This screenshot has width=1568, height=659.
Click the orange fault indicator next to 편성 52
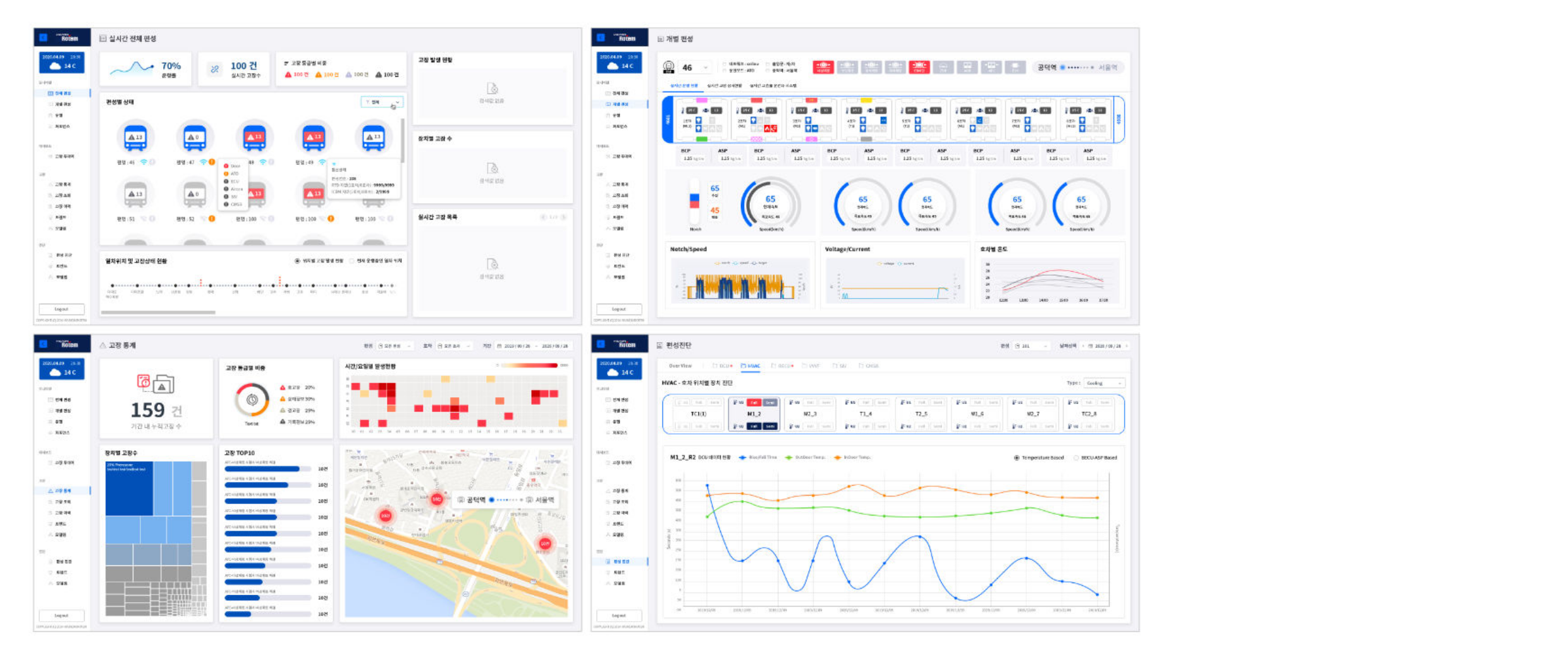click(211, 219)
